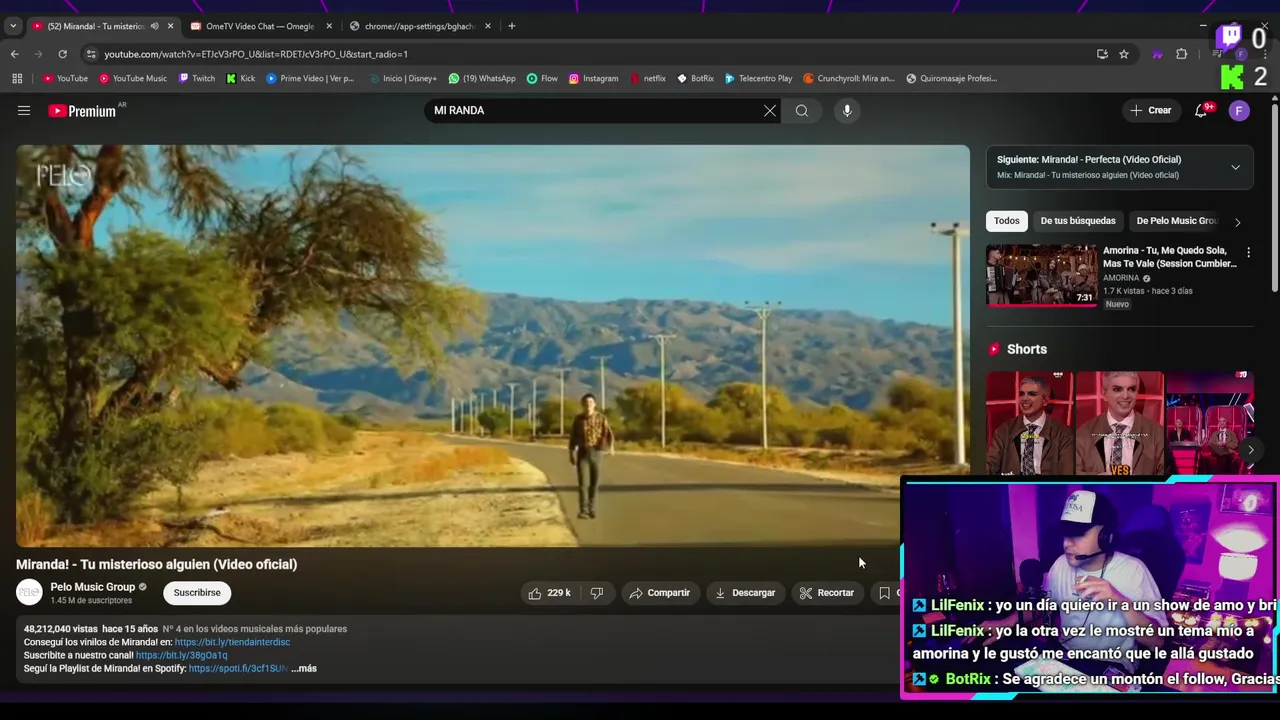Open the bit.ly/tiendainterdisc link
Image resolution: width=1280 pixels, height=720 pixels.
[x=232, y=642]
